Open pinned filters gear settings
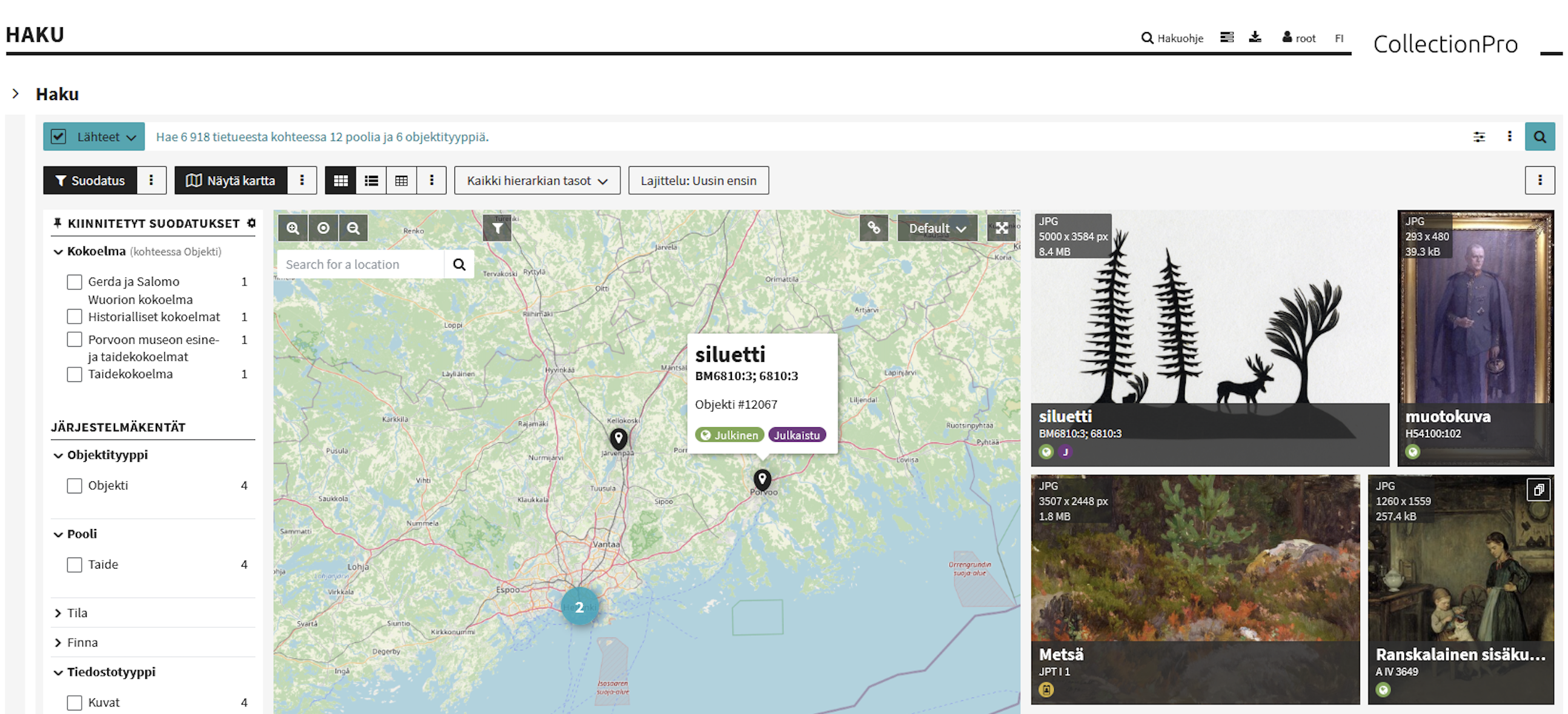 [x=251, y=224]
